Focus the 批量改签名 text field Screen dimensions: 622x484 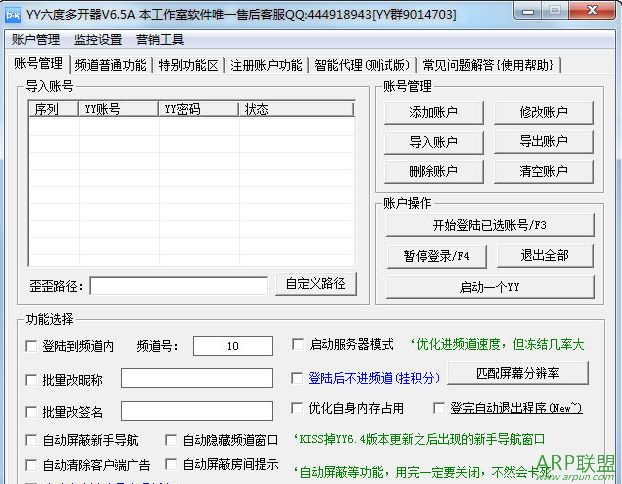pos(197,411)
